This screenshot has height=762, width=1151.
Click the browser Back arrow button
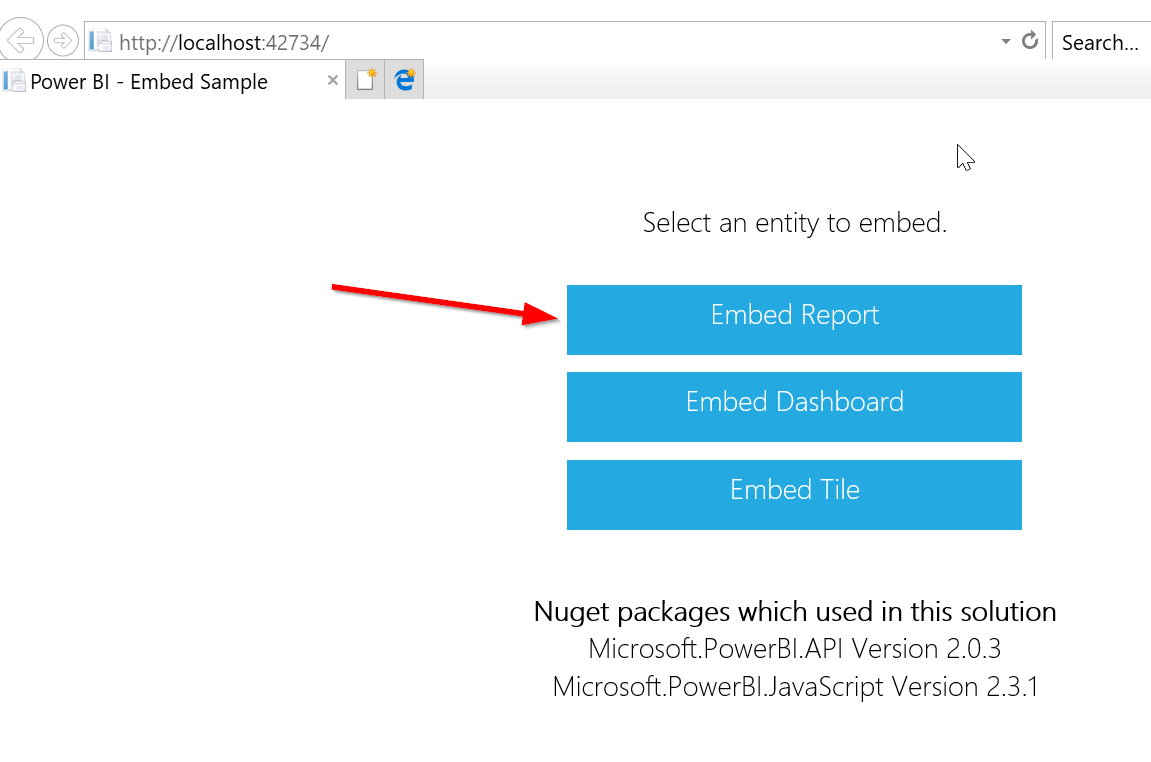(x=21, y=41)
